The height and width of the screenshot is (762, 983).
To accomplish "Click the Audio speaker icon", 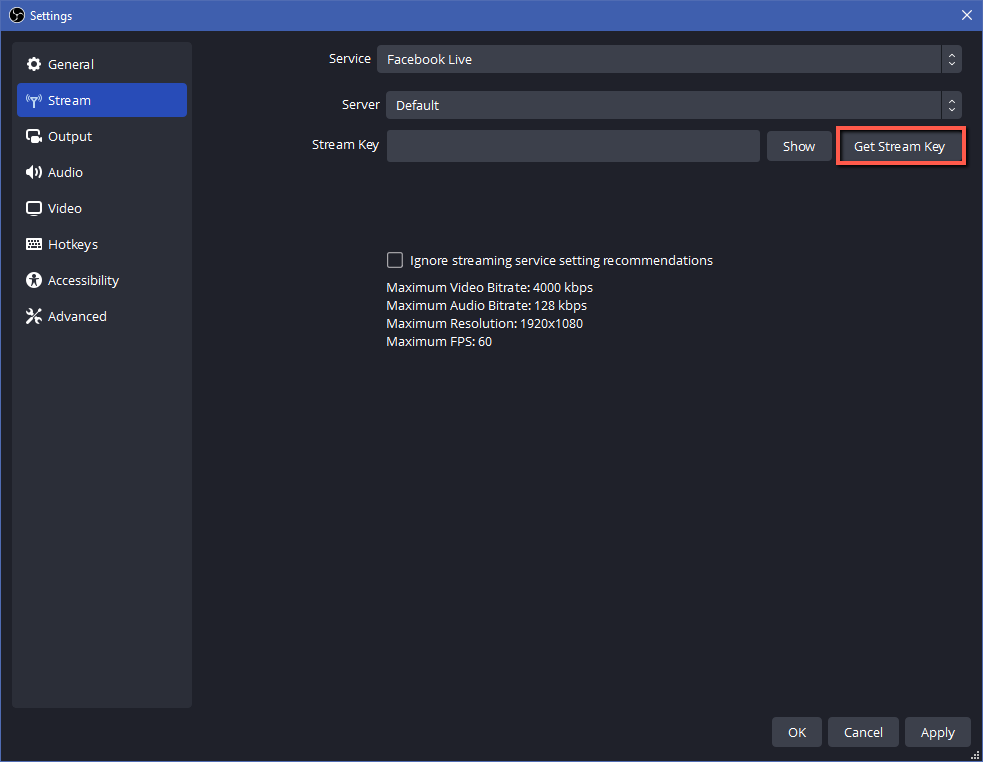I will pyautogui.click(x=34, y=172).
